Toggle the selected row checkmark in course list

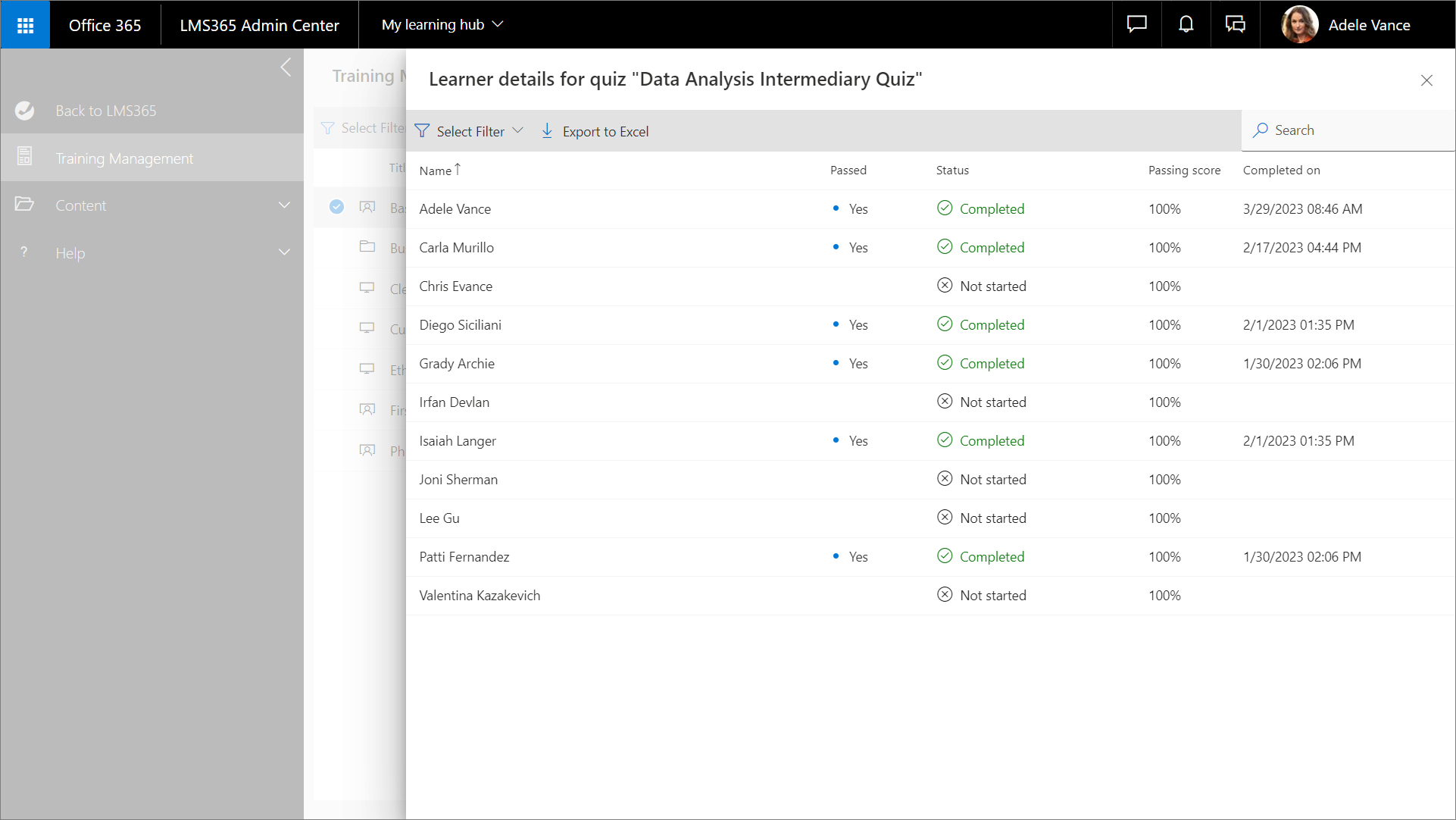[x=336, y=207]
